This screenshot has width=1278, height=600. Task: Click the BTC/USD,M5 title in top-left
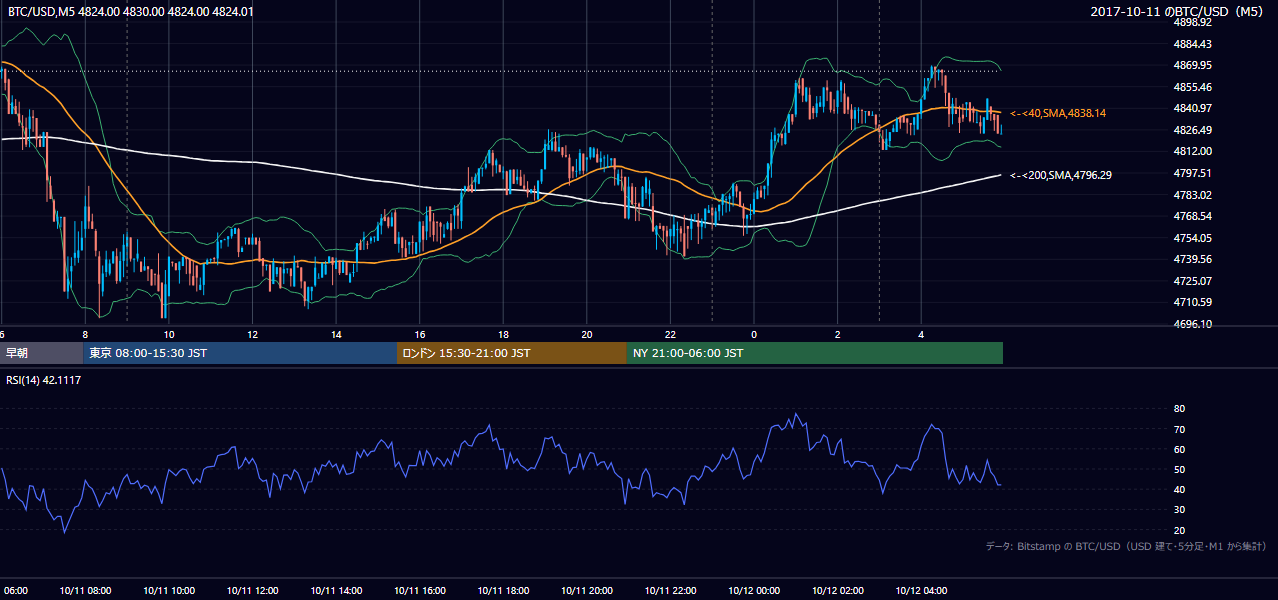[x=38, y=12]
